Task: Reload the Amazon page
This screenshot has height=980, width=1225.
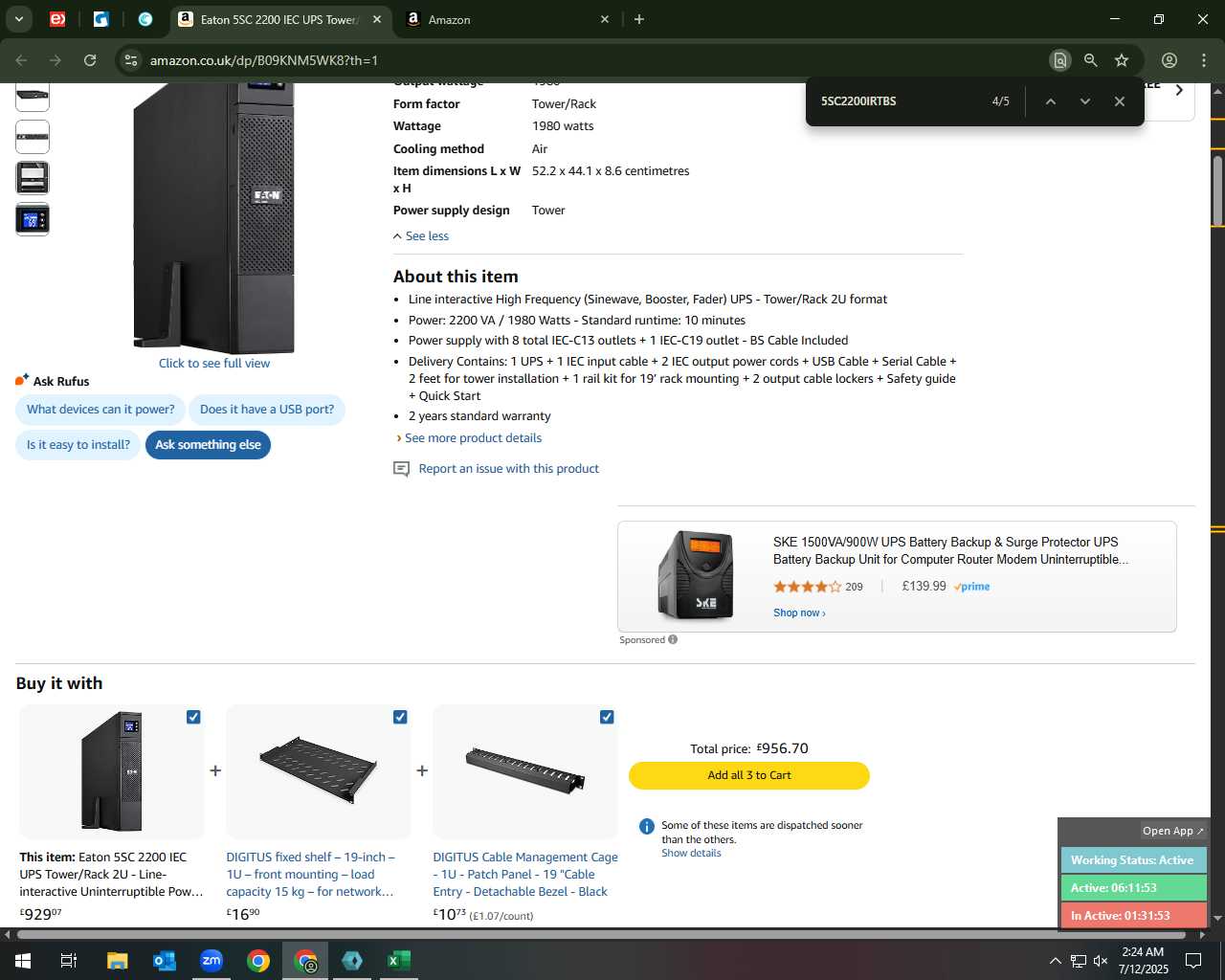Action: (90, 60)
